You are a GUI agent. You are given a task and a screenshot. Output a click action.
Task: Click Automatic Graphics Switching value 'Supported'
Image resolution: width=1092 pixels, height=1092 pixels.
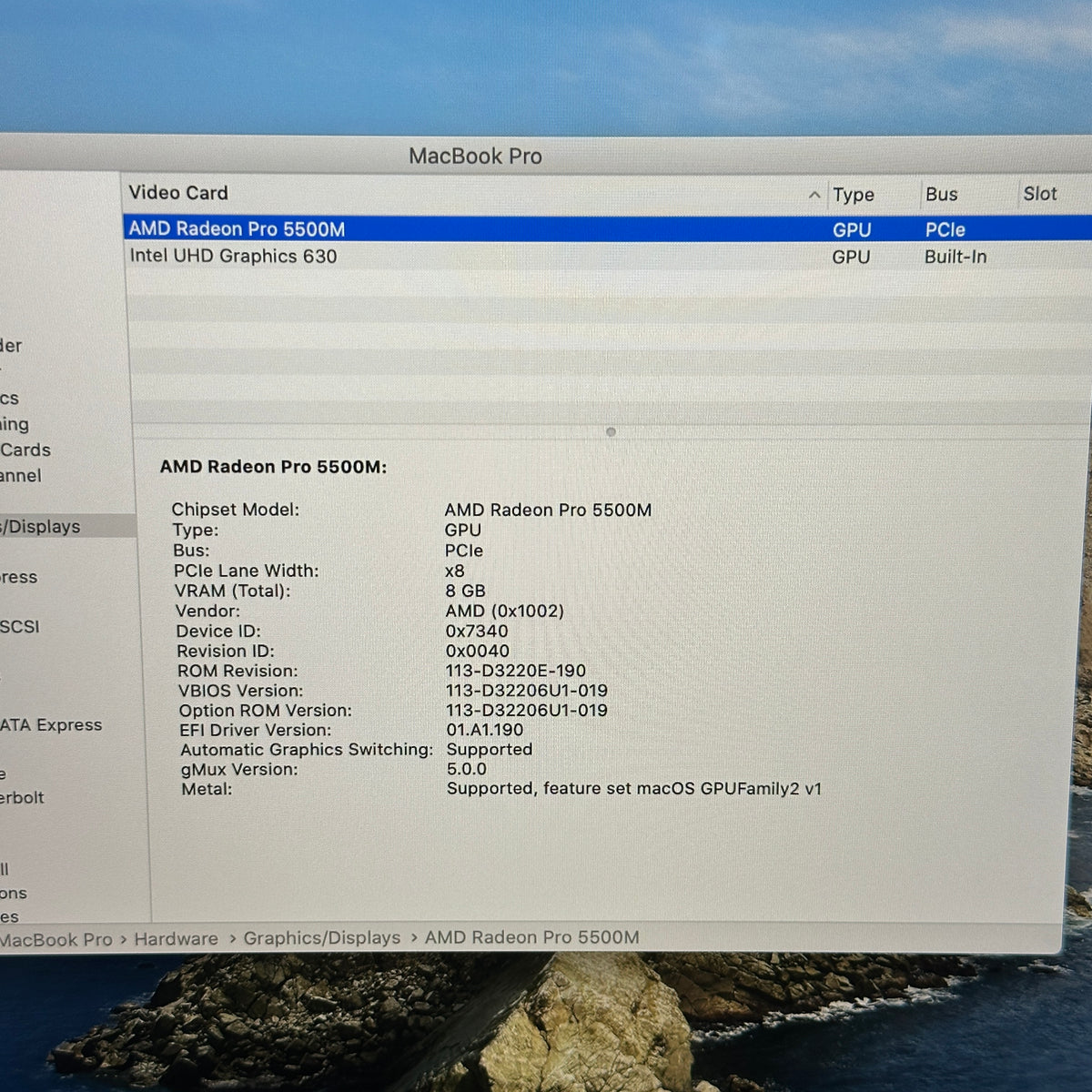click(x=490, y=750)
